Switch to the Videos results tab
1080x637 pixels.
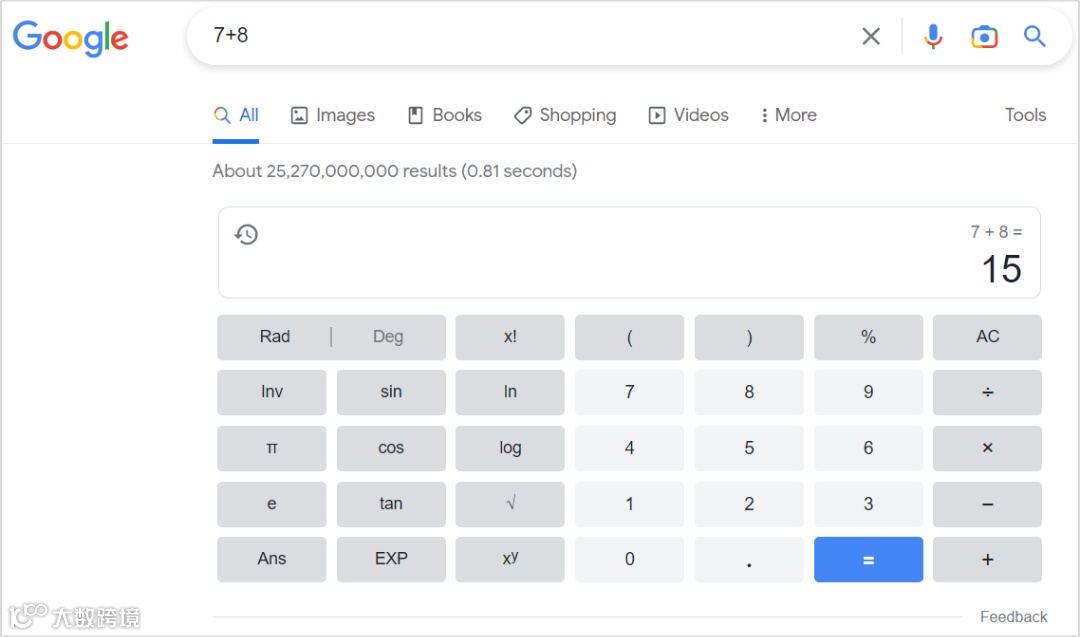pyautogui.click(x=689, y=115)
